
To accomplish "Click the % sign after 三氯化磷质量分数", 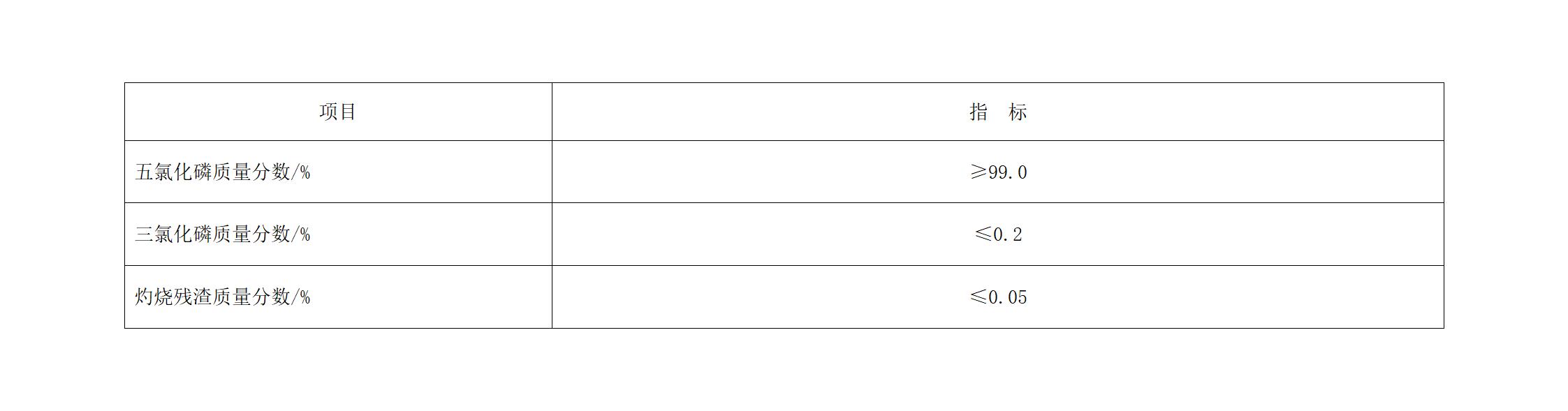I will pos(304,235).
